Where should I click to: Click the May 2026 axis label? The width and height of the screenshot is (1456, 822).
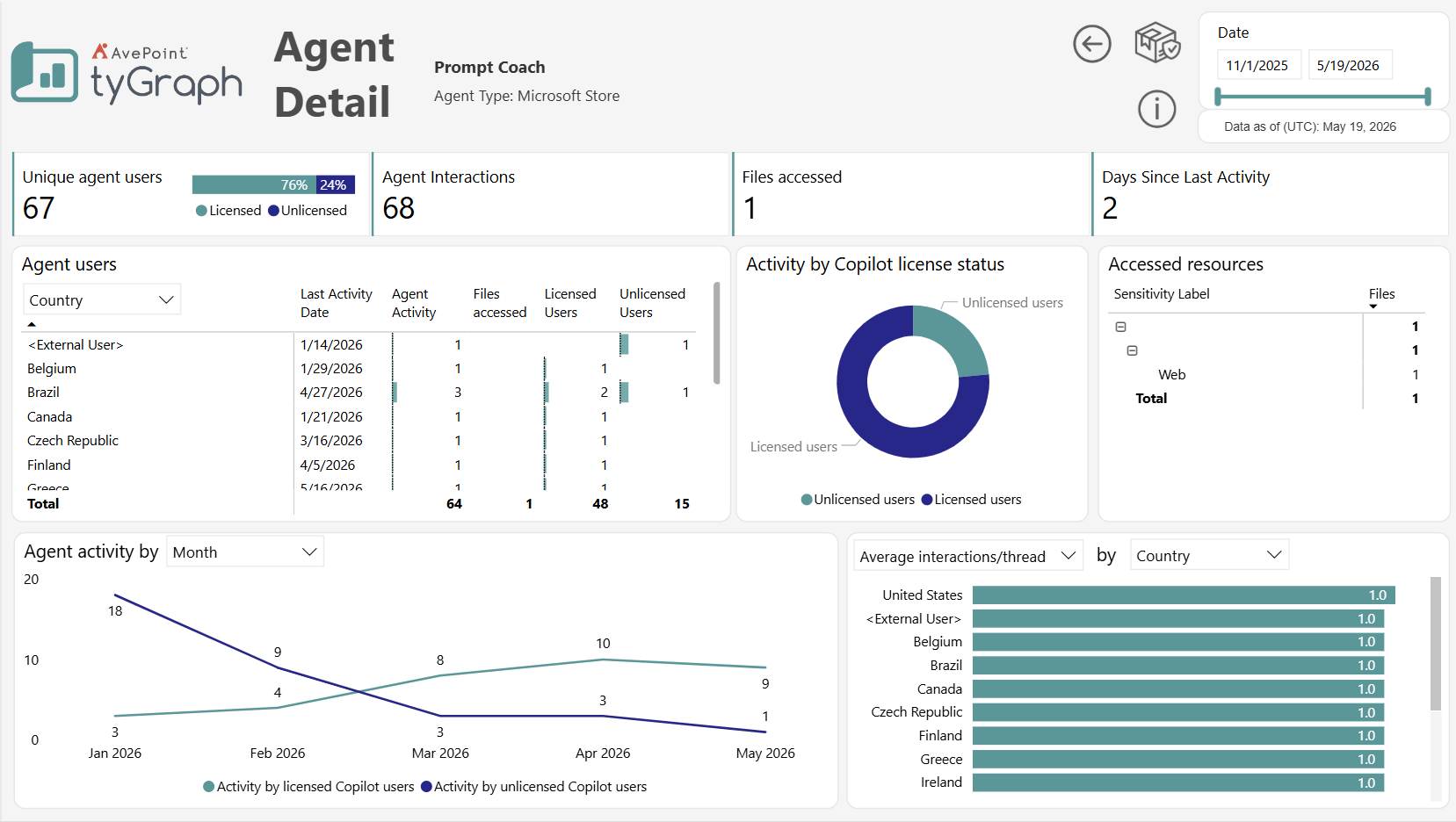pyautogui.click(x=765, y=753)
